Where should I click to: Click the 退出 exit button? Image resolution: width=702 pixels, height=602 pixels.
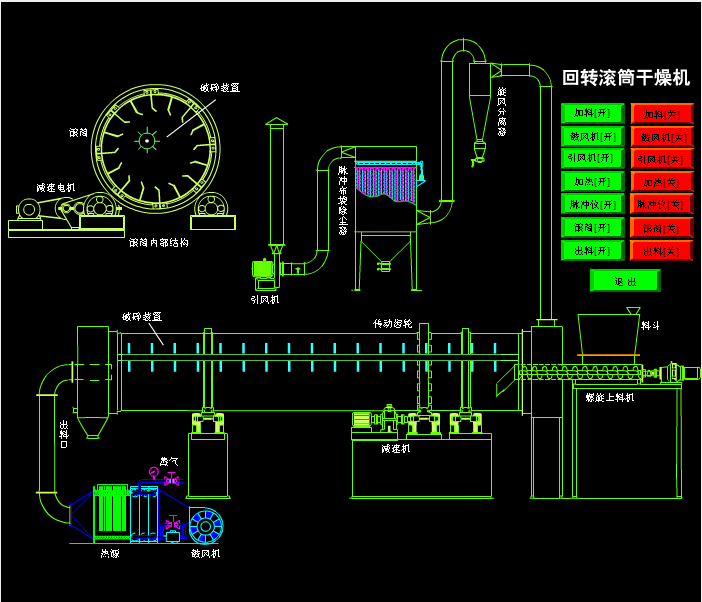625,281
